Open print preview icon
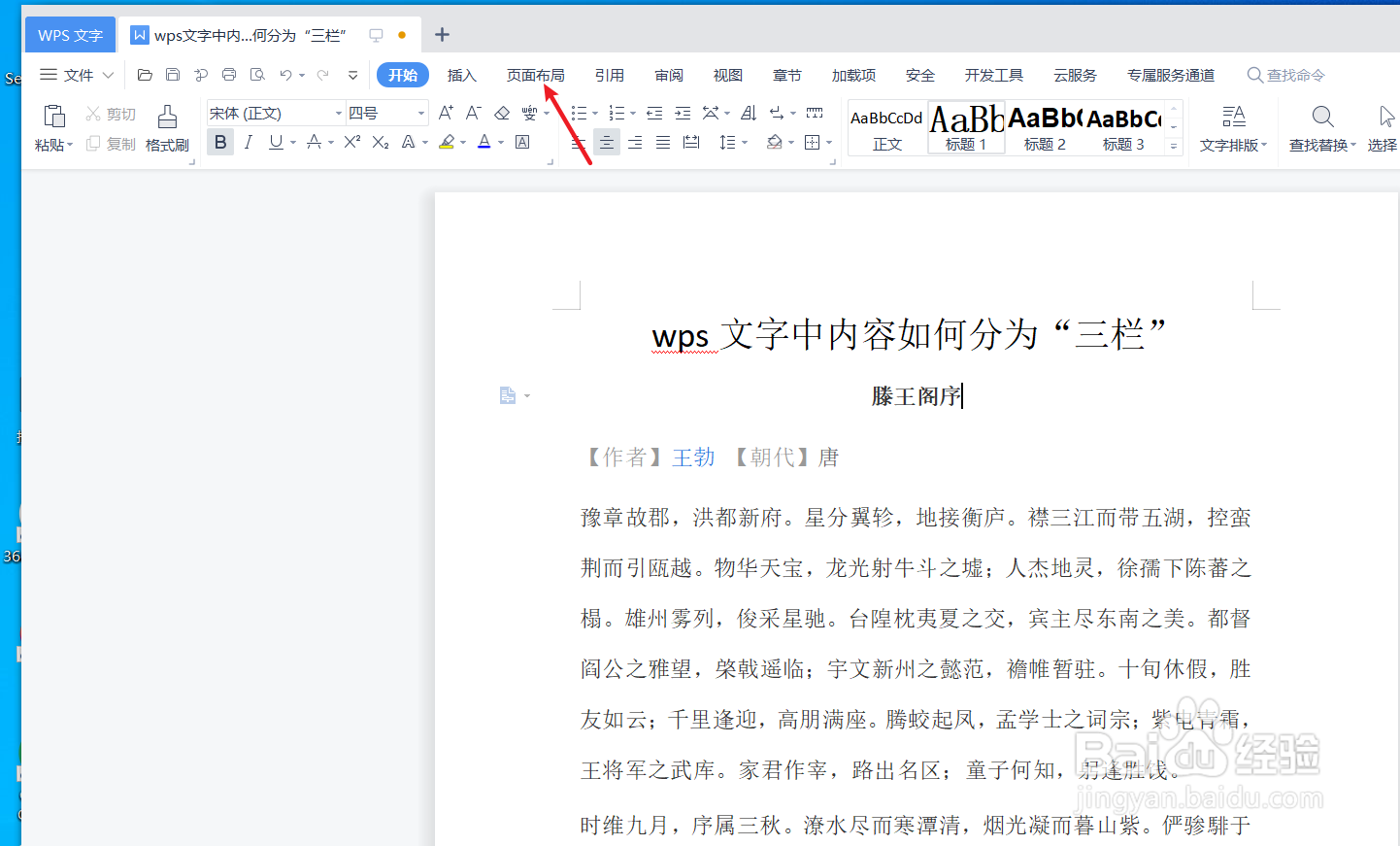Viewport: 1400px width, 846px height. [x=257, y=75]
